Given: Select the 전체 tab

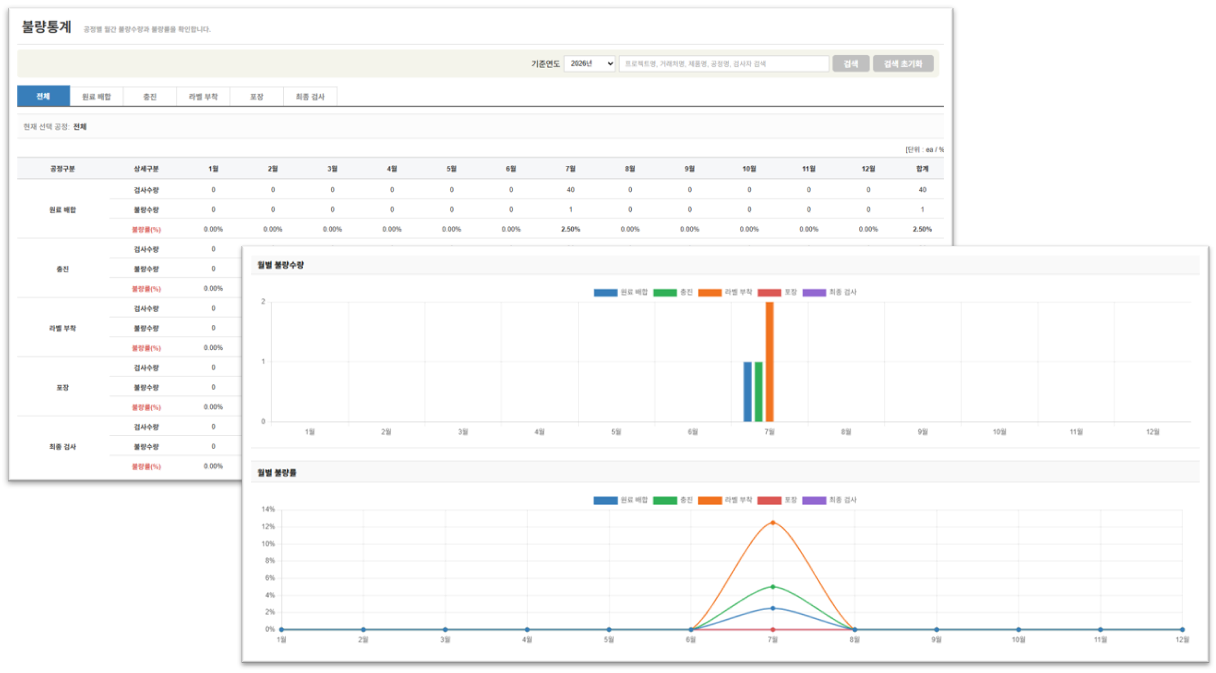Looking at the screenshot, I should click(43, 97).
